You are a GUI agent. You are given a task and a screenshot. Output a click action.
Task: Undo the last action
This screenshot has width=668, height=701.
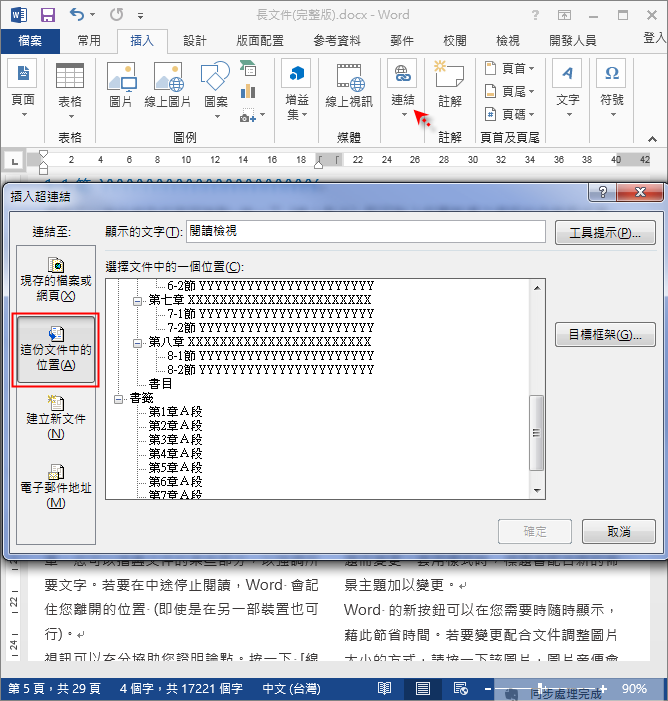pyautogui.click(x=77, y=15)
